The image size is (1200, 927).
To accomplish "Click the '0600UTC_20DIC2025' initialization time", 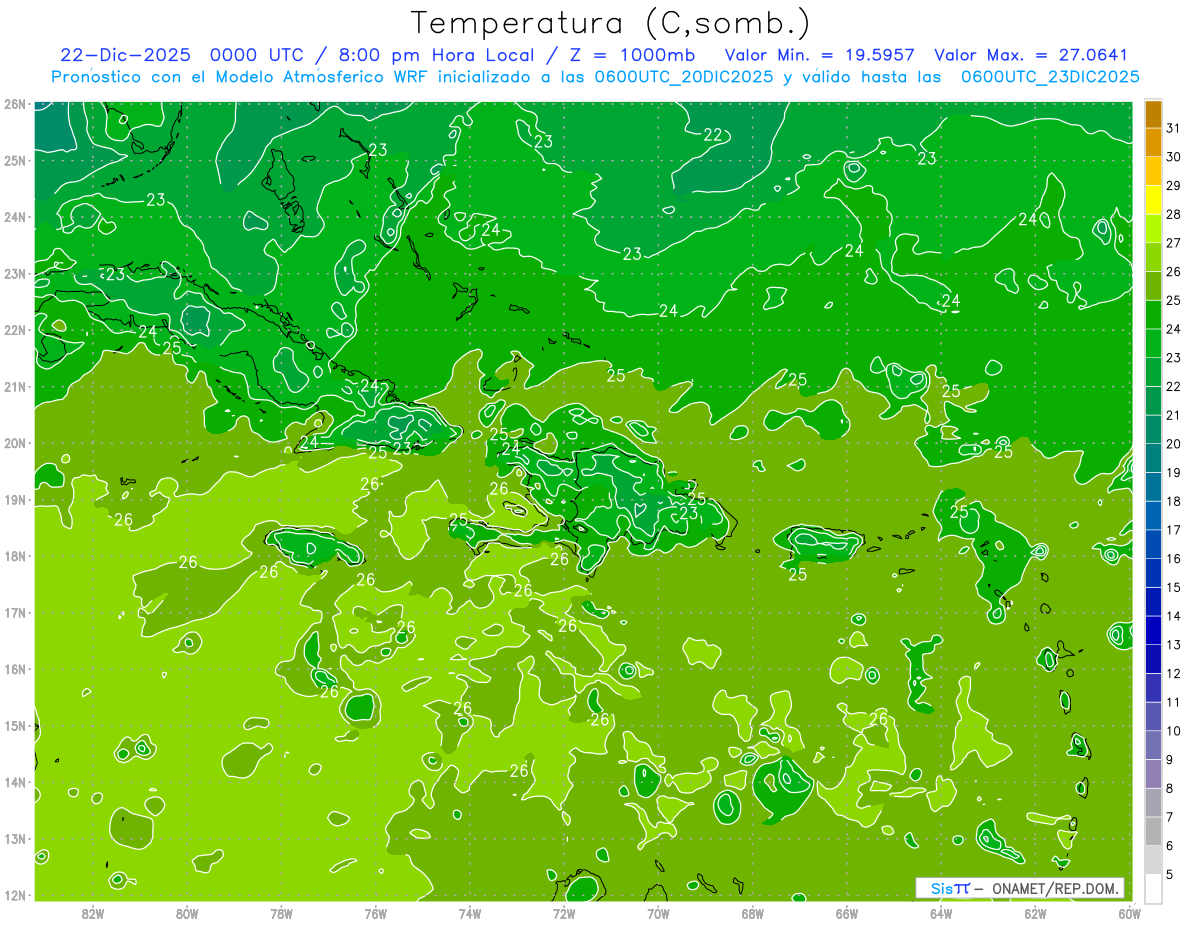I will click(x=683, y=77).
